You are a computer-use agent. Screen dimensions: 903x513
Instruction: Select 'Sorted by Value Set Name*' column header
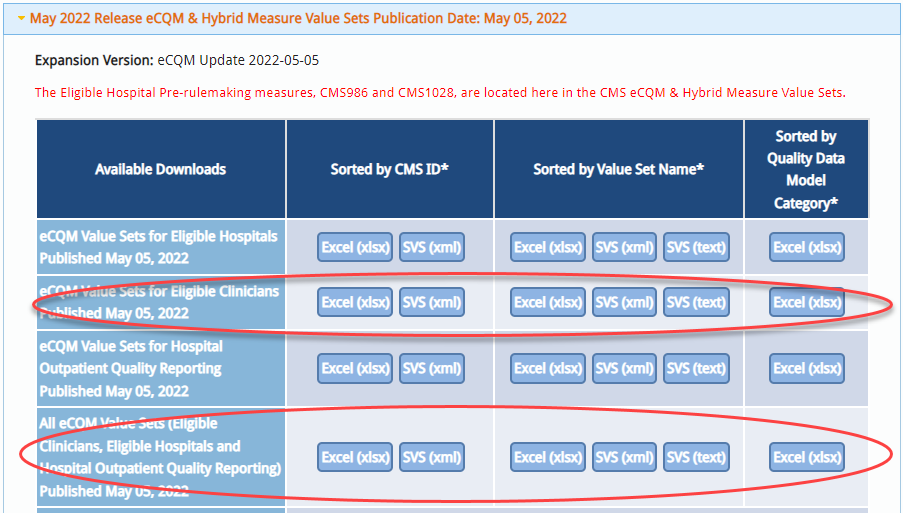click(619, 169)
